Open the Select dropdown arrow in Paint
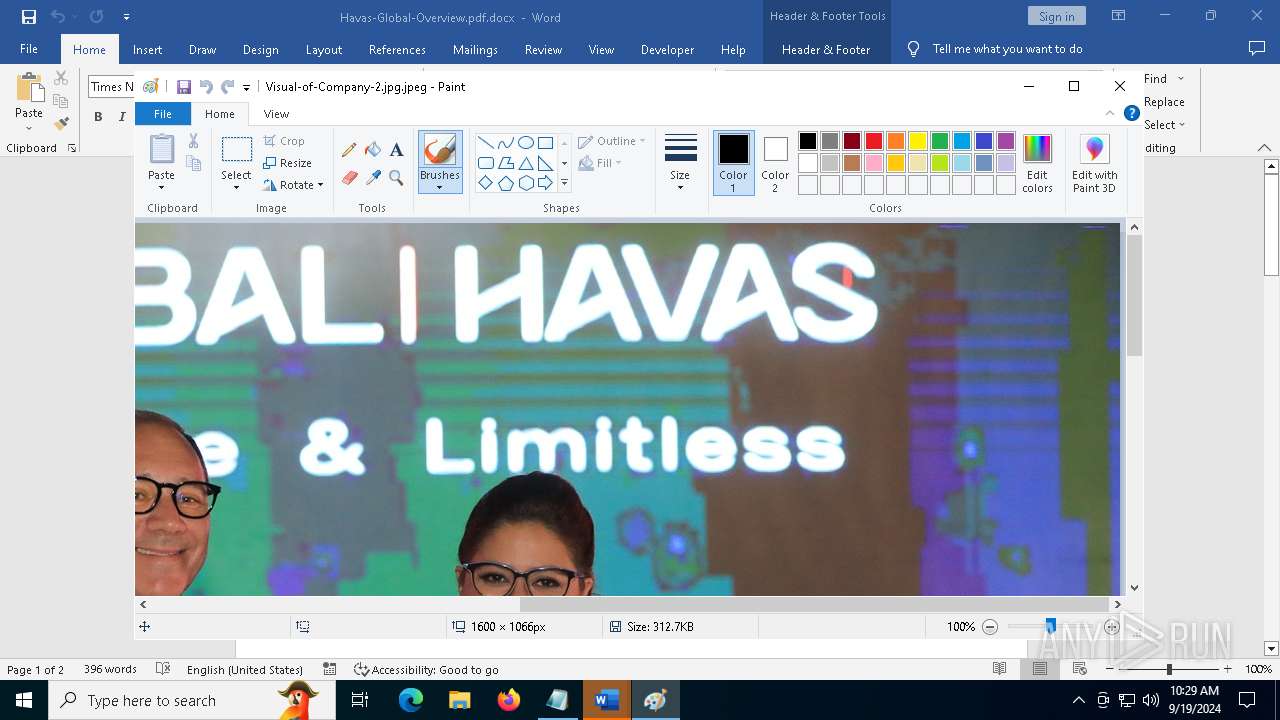Image resolution: width=1280 pixels, height=720 pixels. point(237,188)
